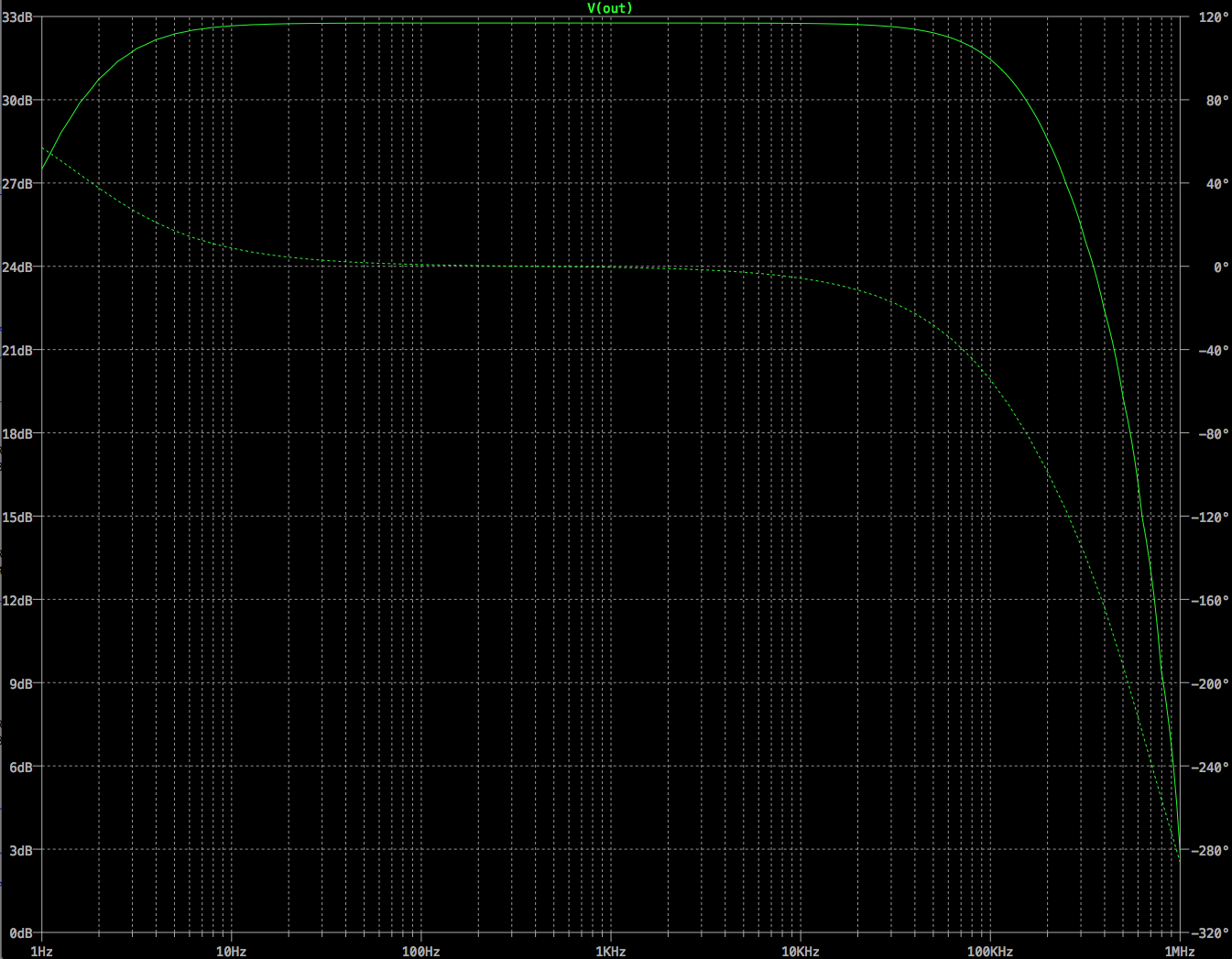Viewport: 1232px width, 959px height.
Task: Click the -120° phase axis label
Action: coord(1210,517)
